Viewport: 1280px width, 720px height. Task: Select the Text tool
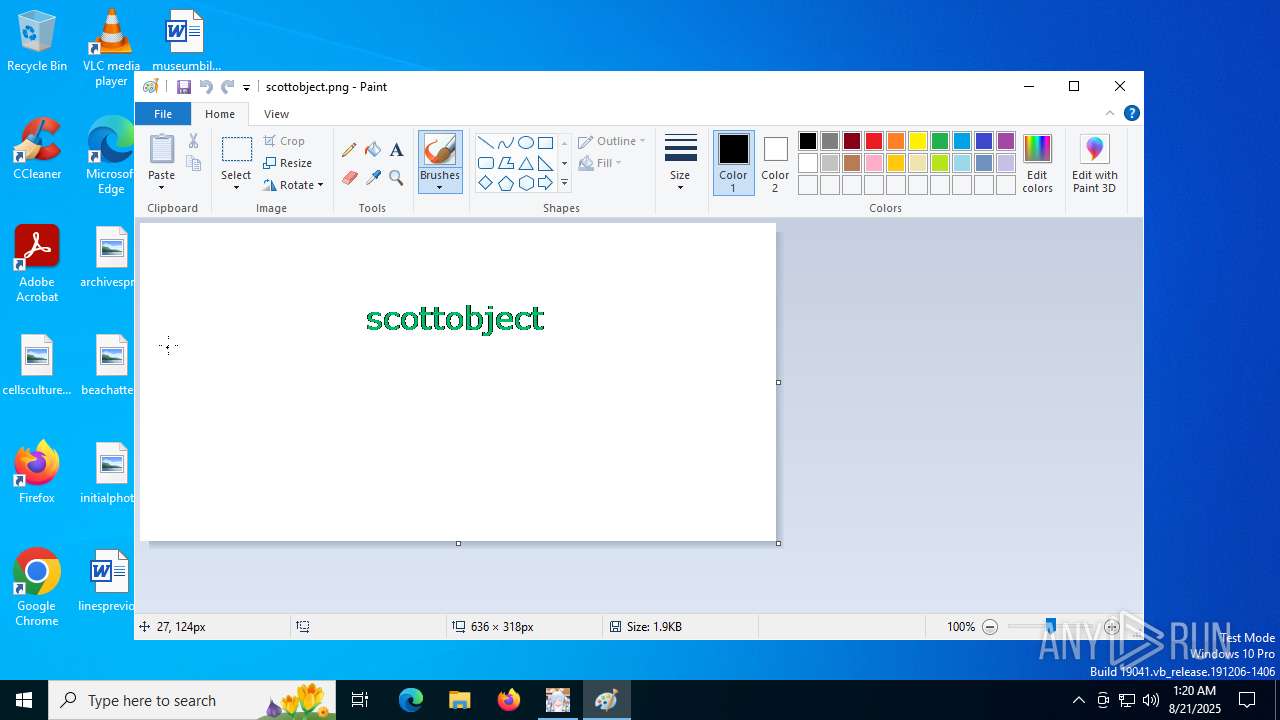[x=396, y=150]
